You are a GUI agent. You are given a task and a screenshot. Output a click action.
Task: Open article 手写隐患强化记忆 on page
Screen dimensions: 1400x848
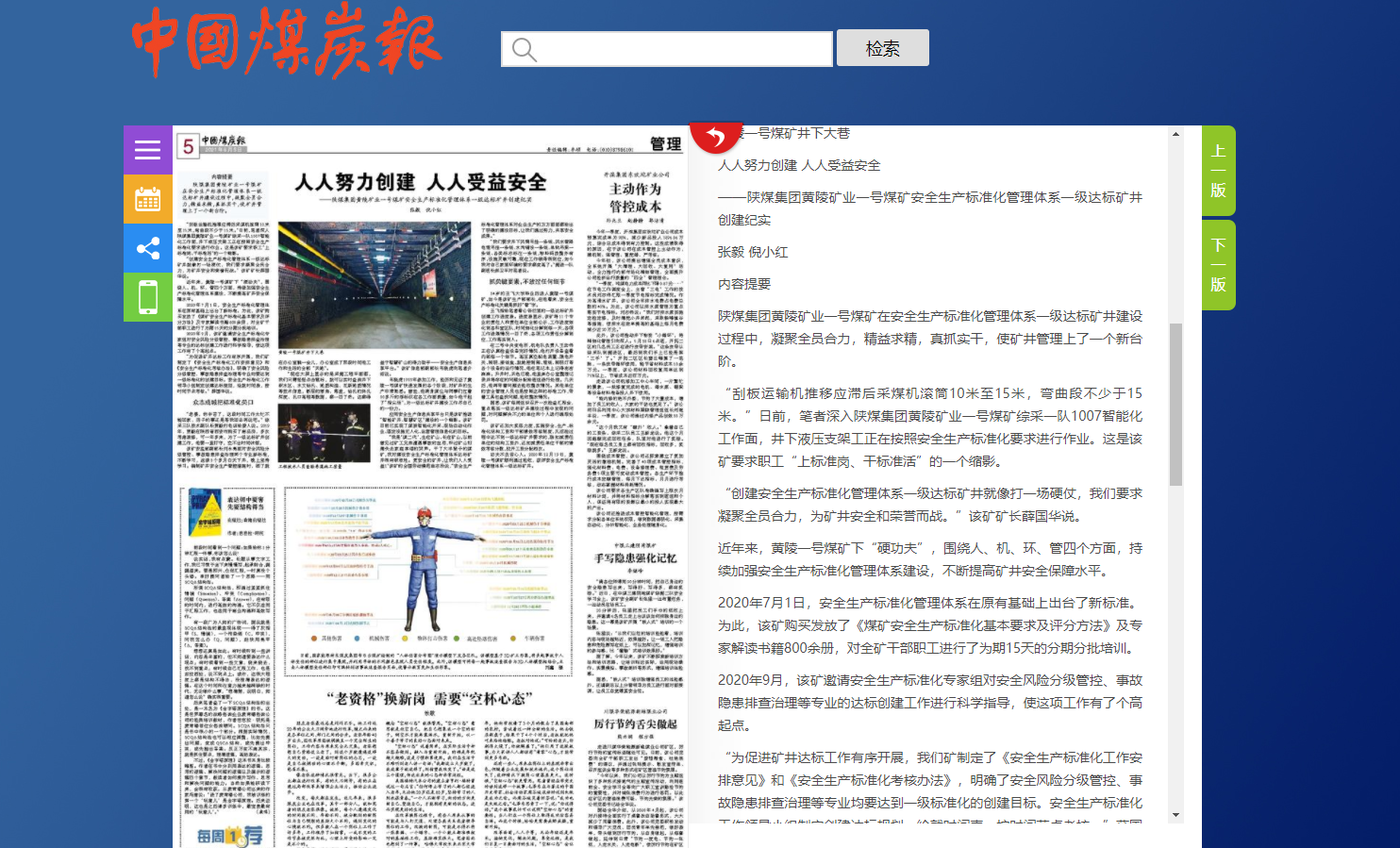pyautogui.click(x=635, y=558)
